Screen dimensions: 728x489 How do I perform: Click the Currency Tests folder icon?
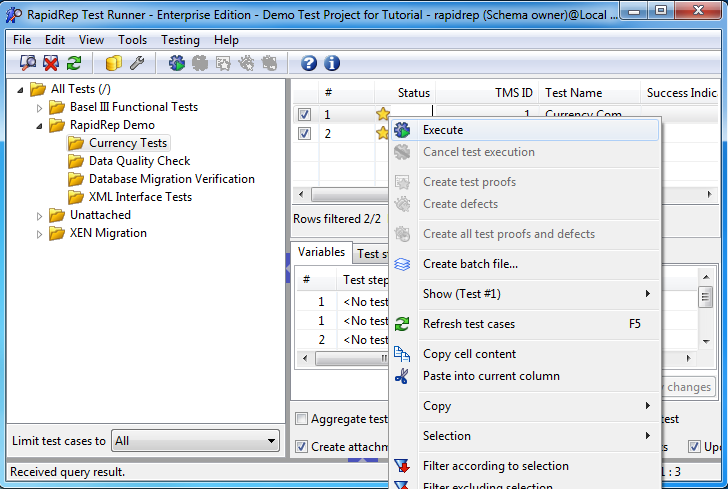point(76,143)
